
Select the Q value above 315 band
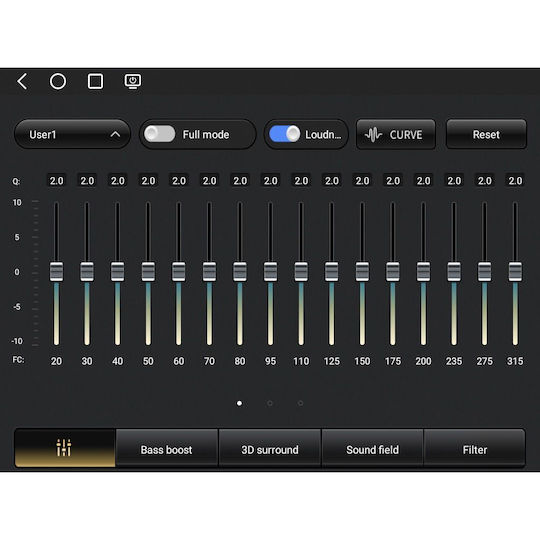point(515,181)
